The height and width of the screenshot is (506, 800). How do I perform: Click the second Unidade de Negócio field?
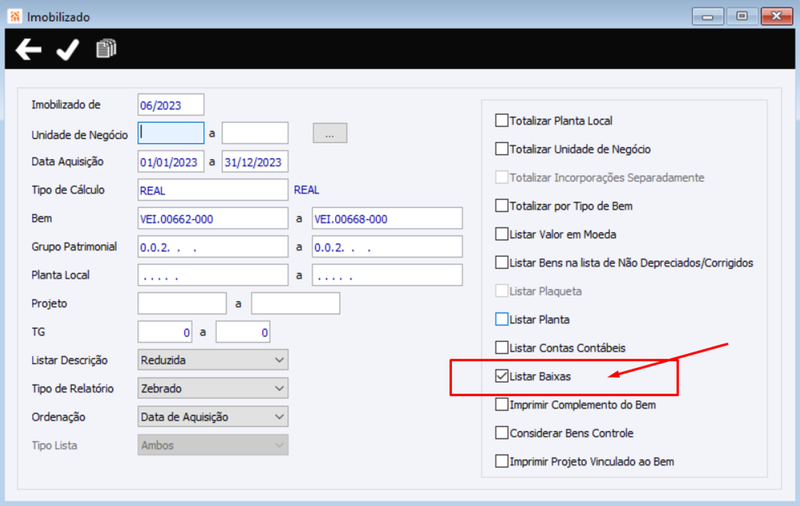255,133
